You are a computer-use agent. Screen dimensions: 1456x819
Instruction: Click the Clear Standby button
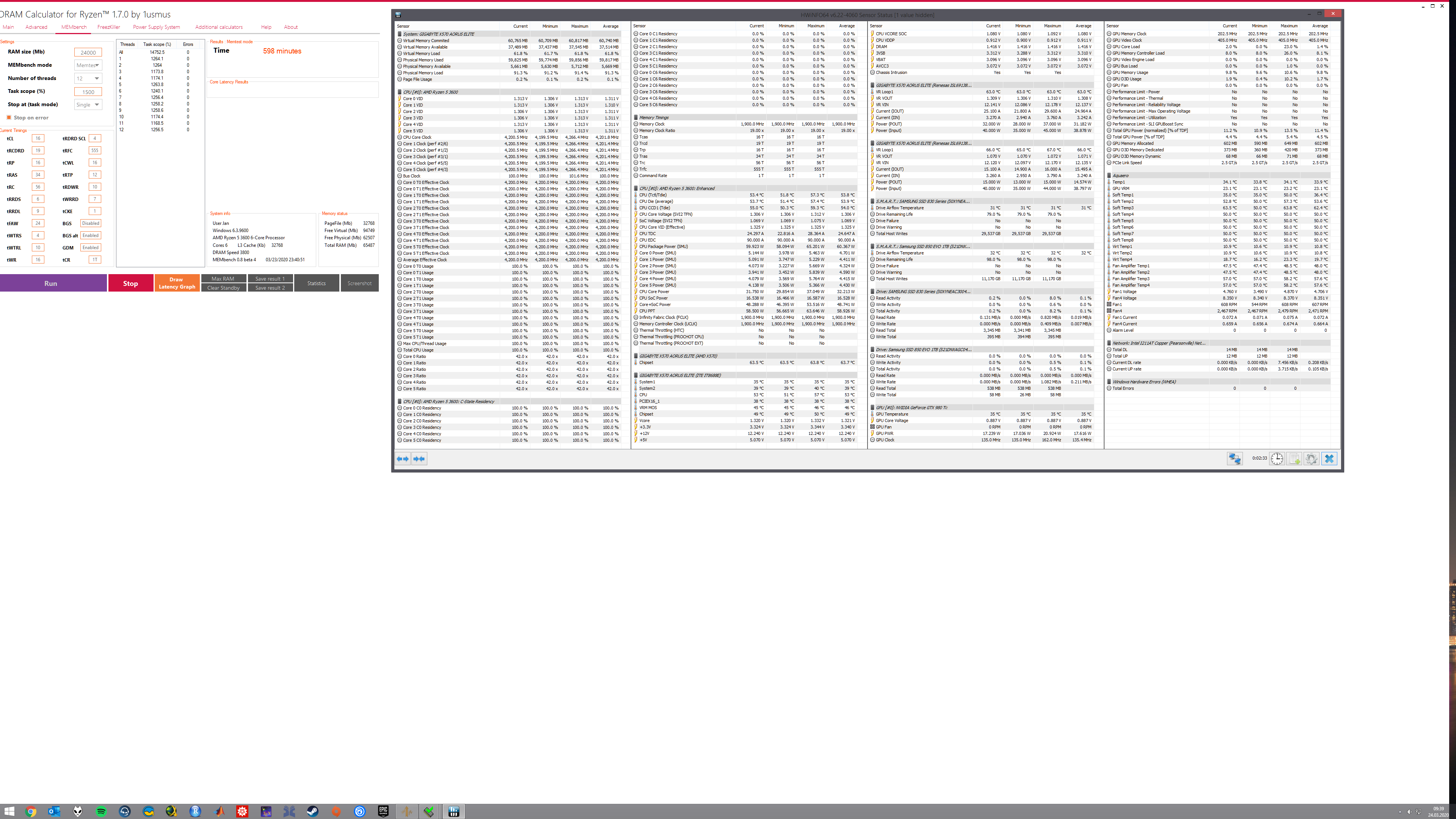pyautogui.click(x=223, y=288)
